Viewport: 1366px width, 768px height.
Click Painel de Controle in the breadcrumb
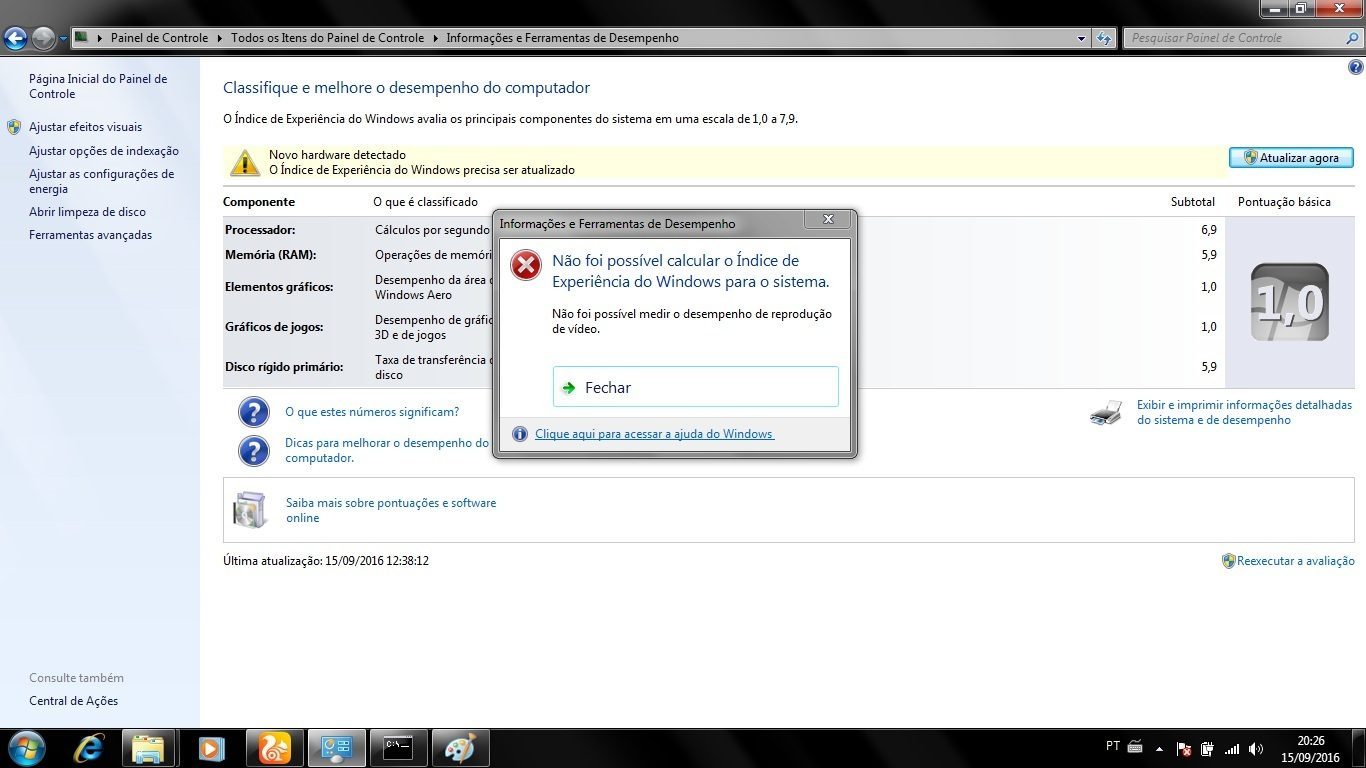pos(159,38)
